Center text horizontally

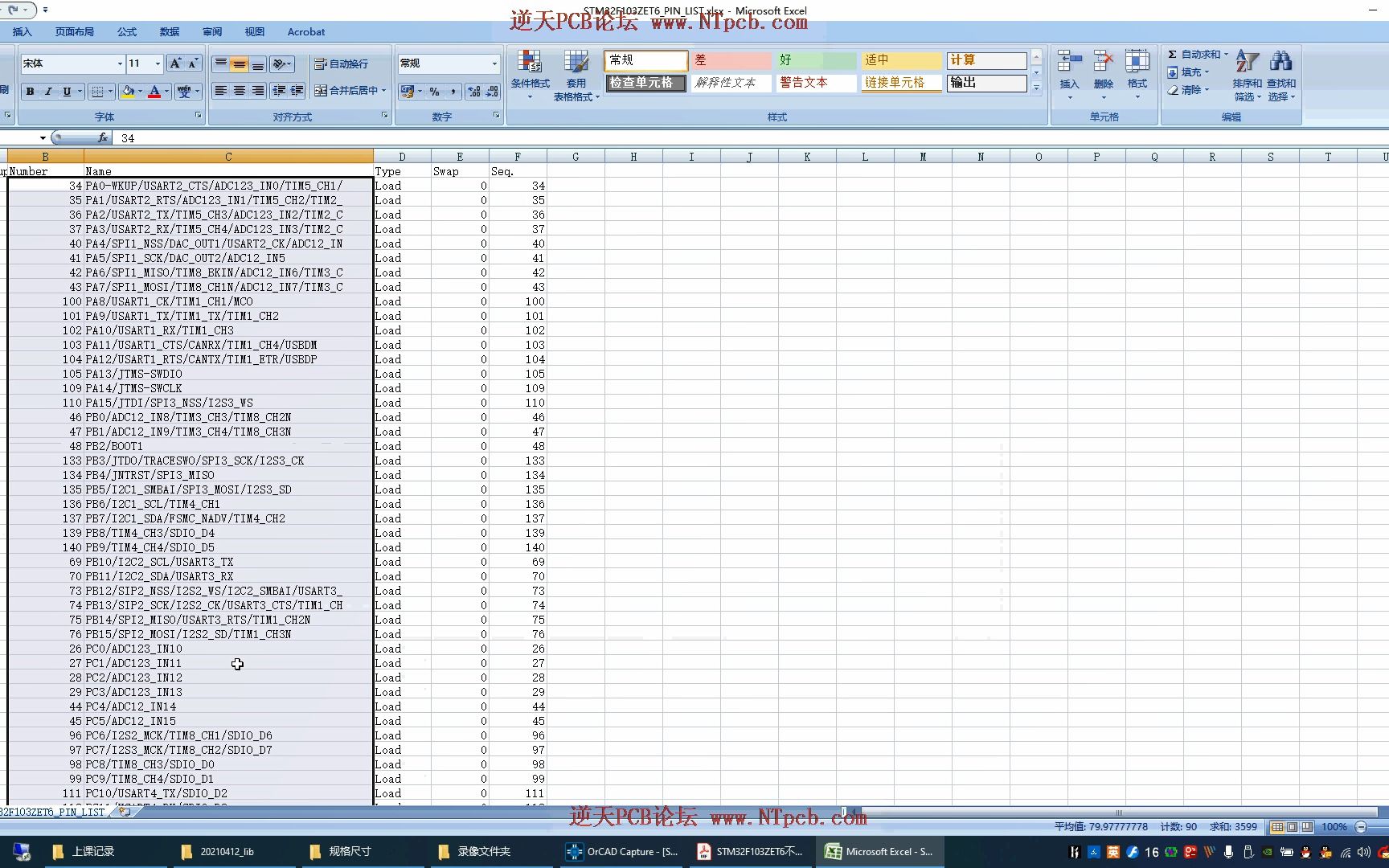pyautogui.click(x=239, y=91)
